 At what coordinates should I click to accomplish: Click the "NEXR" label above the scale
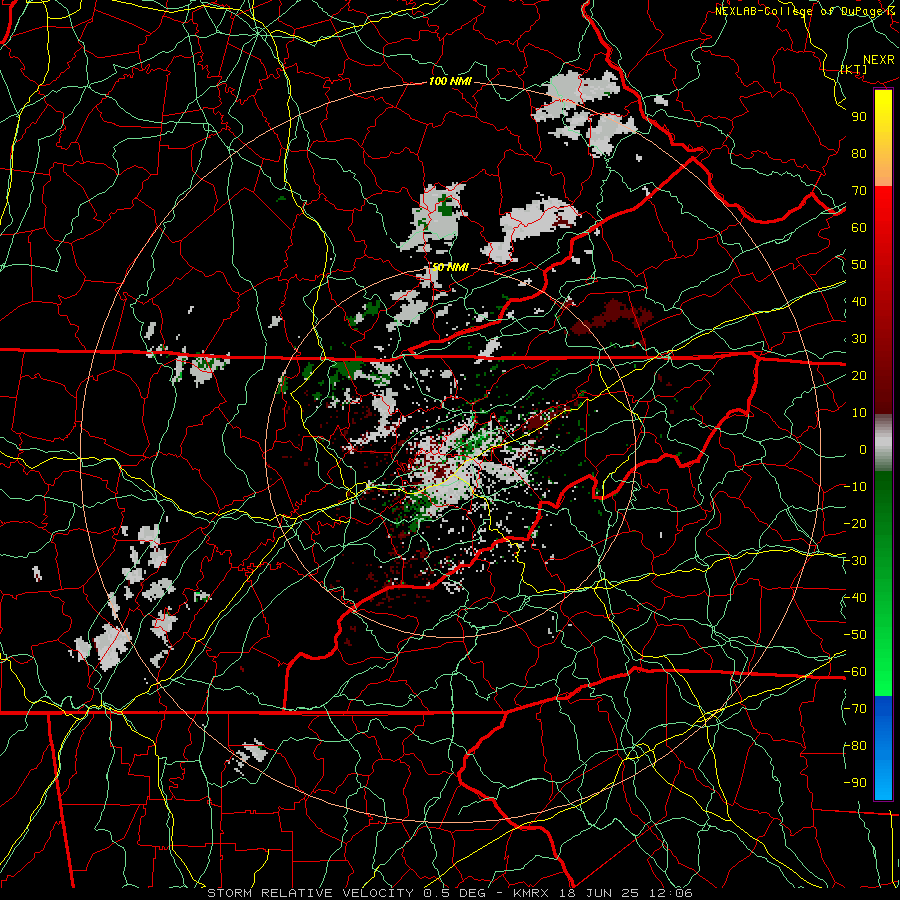879,60
